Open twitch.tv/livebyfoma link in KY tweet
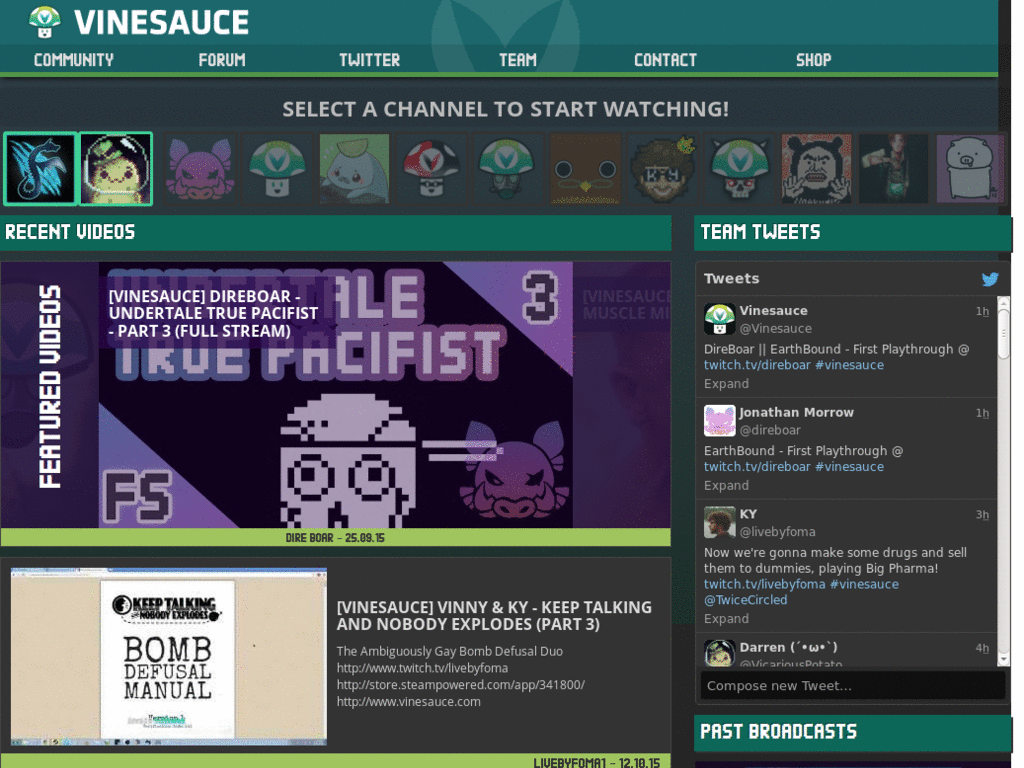The height and width of the screenshot is (768, 1024). click(765, 584)
